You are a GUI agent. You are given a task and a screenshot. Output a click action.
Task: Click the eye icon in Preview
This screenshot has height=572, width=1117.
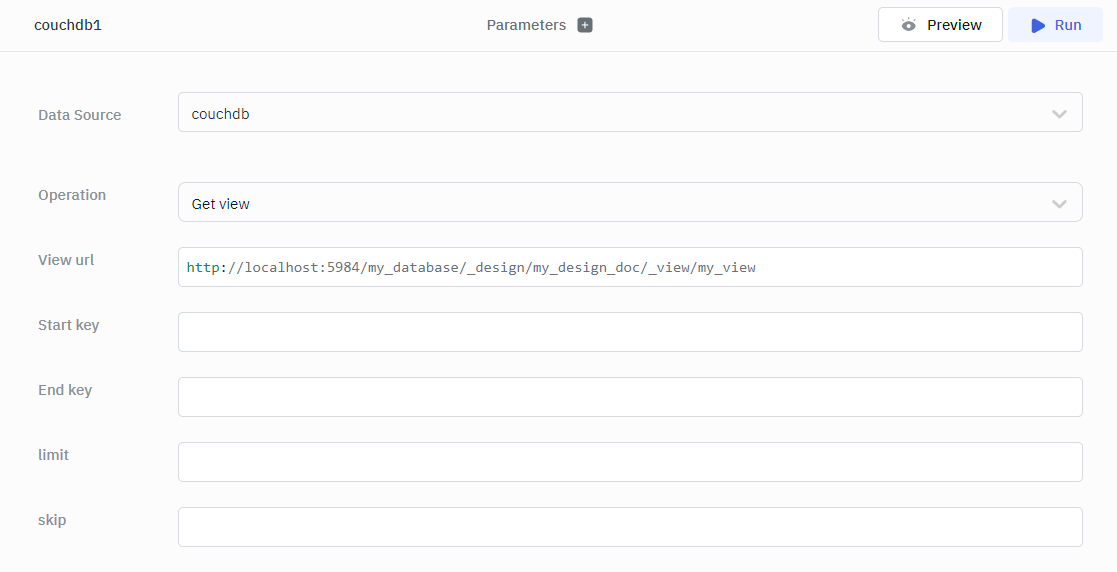pos(908,25)
